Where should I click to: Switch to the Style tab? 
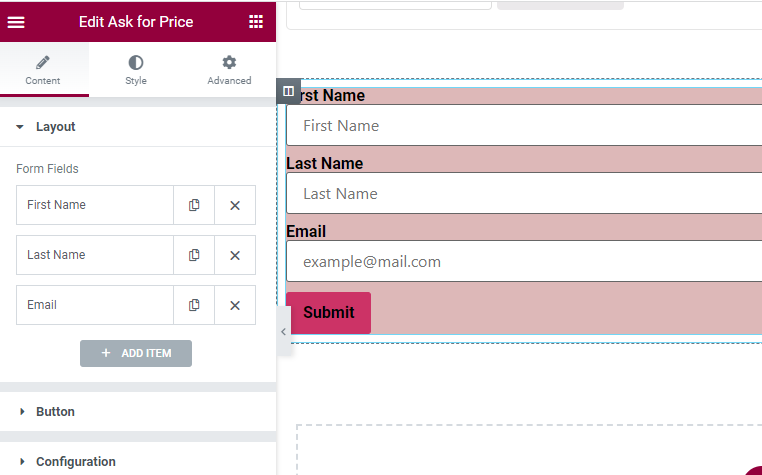136,70
